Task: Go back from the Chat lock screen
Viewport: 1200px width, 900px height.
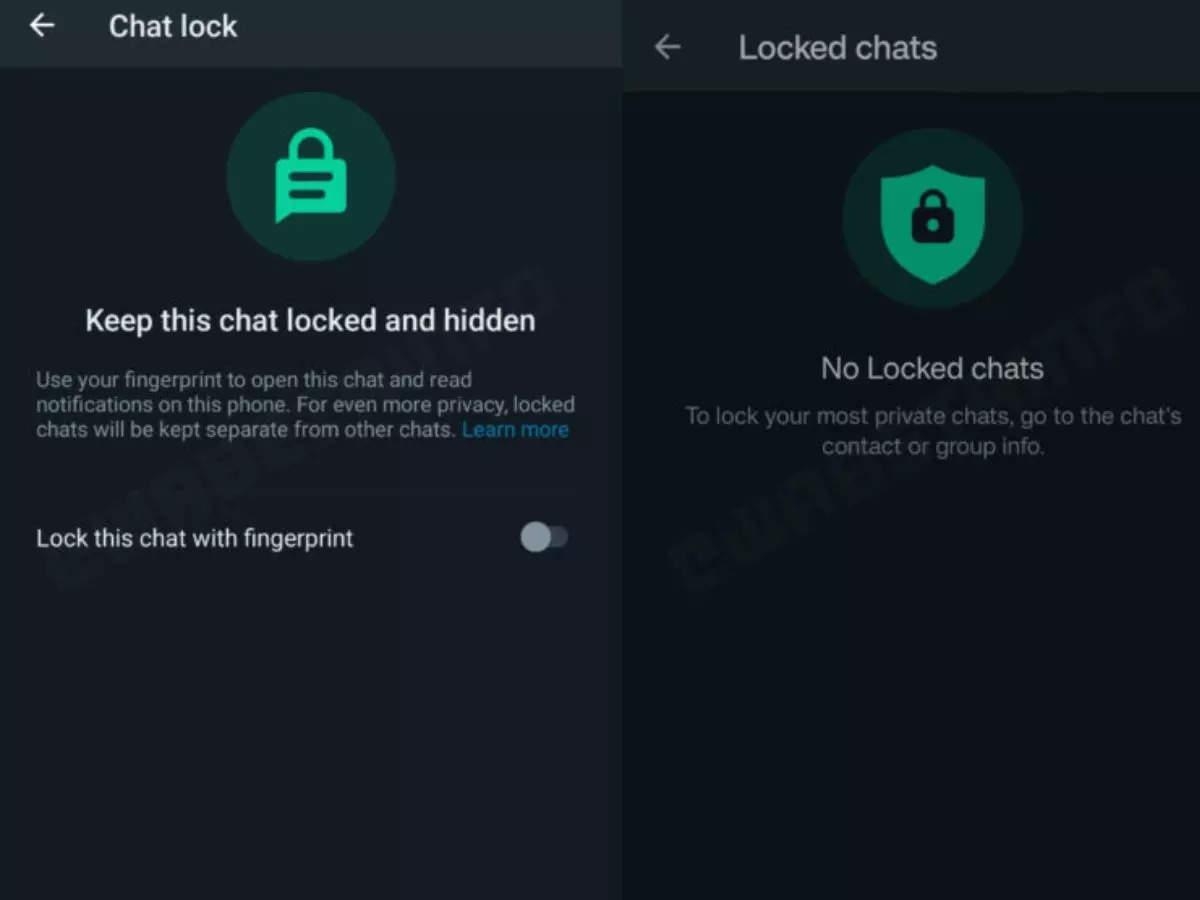Action: tap(42, 26)
